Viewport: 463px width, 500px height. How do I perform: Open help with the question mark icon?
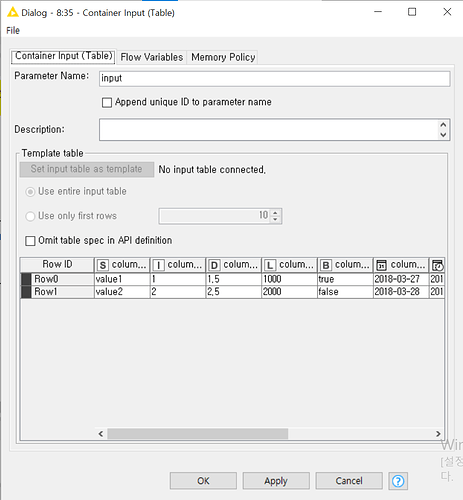398,481
